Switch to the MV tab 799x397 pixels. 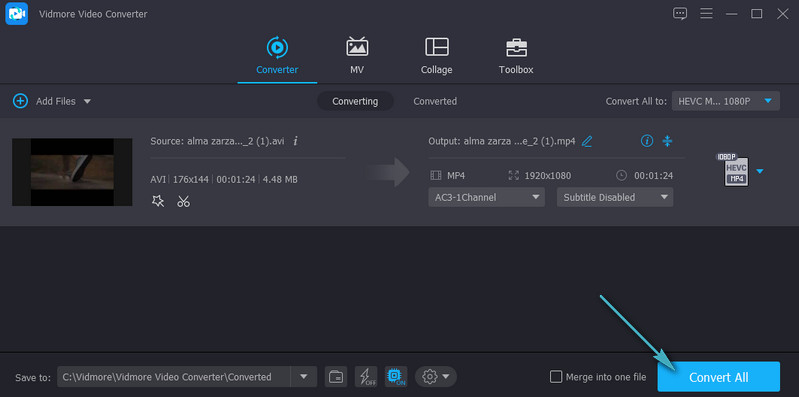357,56
